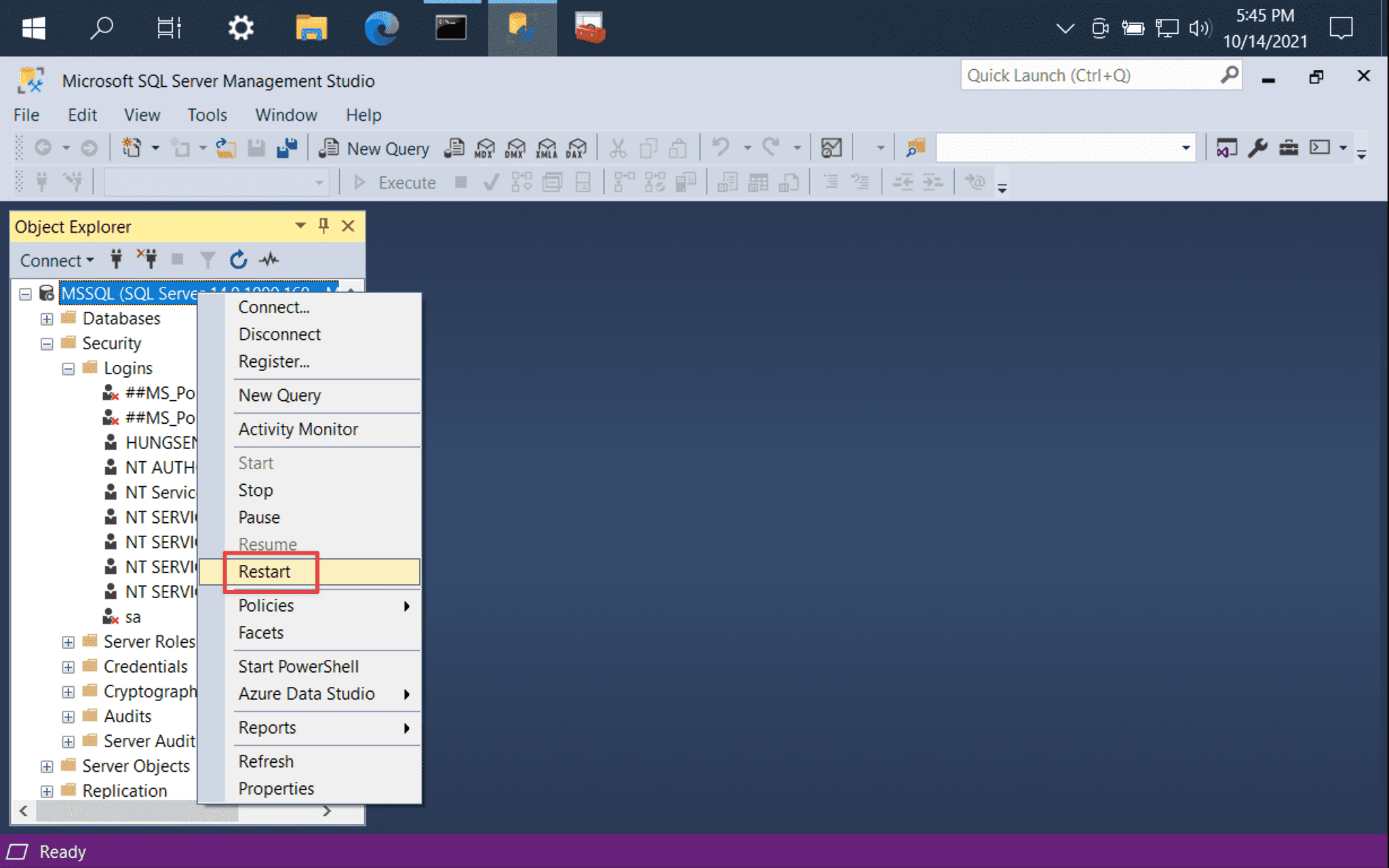The height and width of the screenshot is (868, 1389).
Task: Open File Explorer from the taskbar
Action: tap(311, 28)
